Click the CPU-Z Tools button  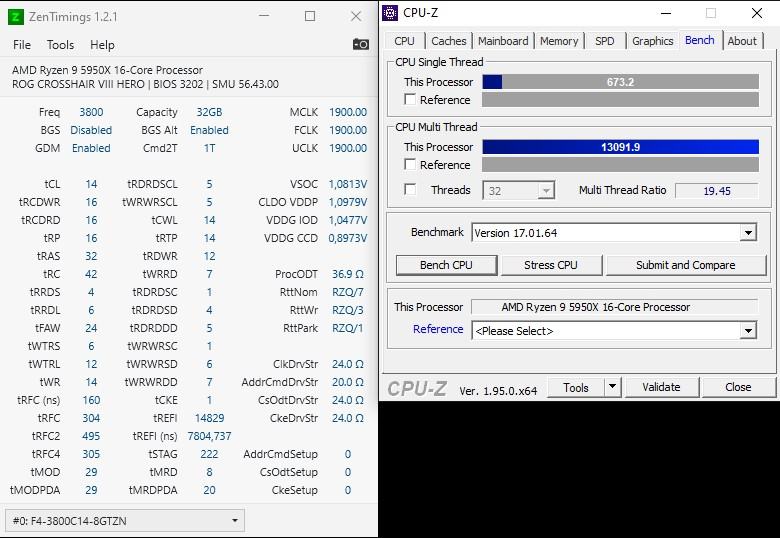[x=576, y=387]
